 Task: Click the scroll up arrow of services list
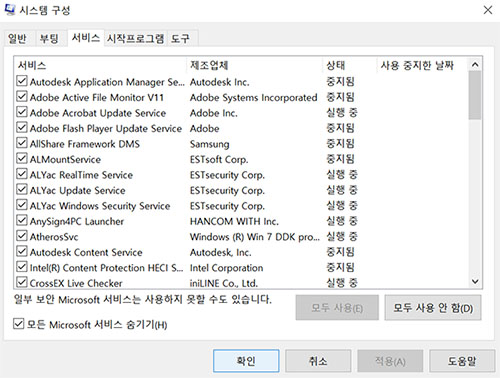tap(475, 64)
